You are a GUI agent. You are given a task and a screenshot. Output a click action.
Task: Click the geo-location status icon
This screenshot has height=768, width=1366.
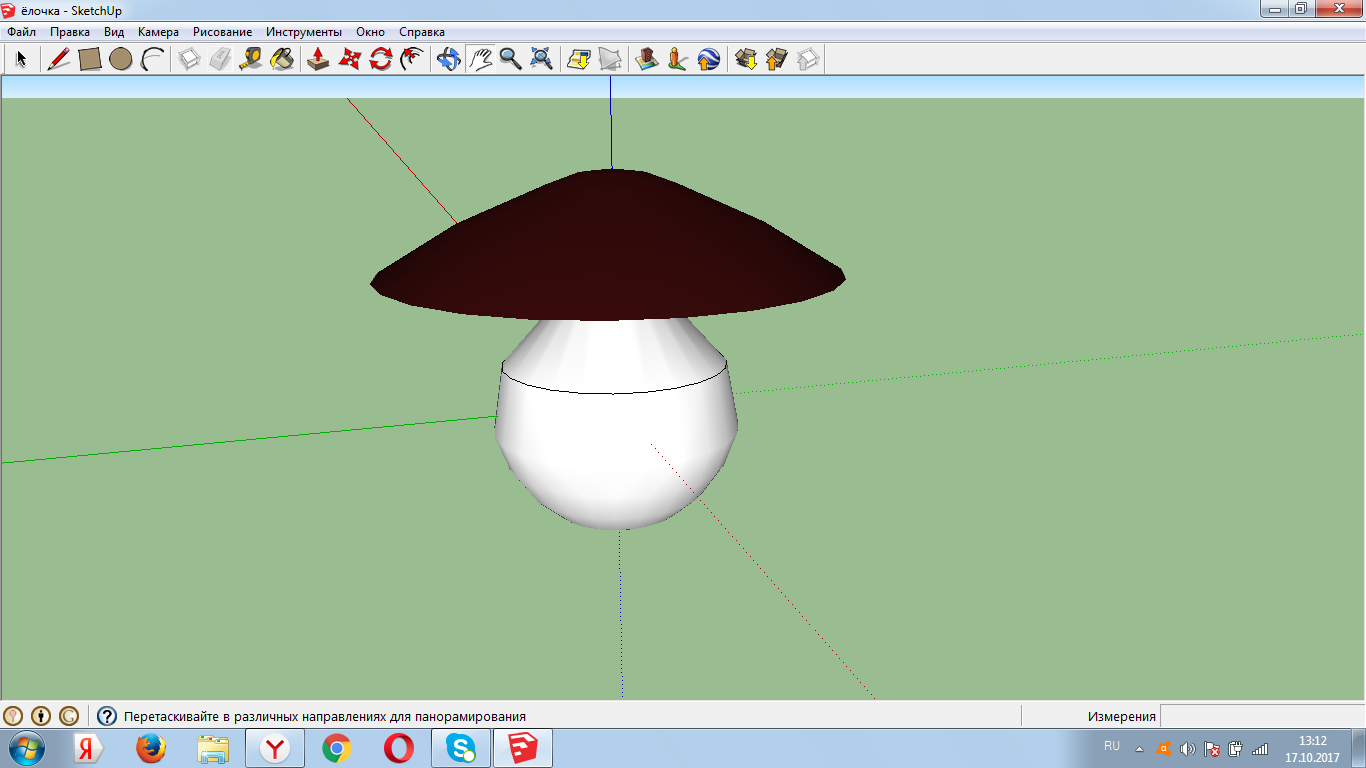coord(13,716)
